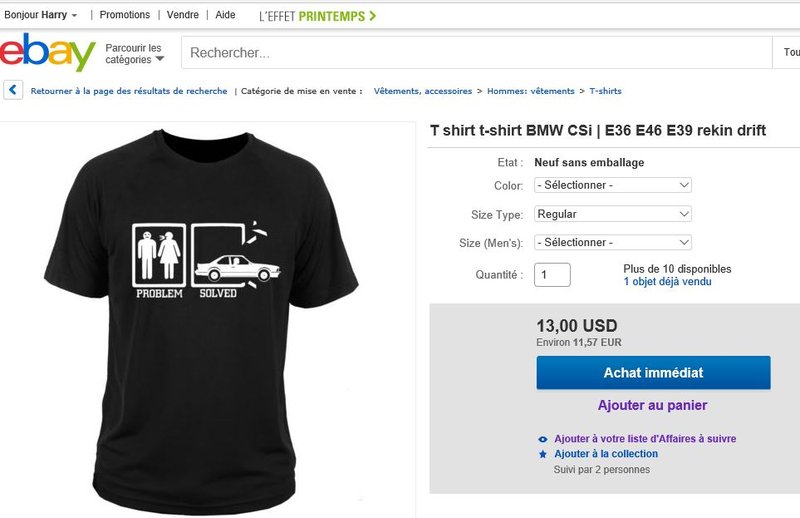Open the L'effet Printemps promotion banner
Image resolution: width=800 pixels, height=518 pixels.
tap(317, 16)
